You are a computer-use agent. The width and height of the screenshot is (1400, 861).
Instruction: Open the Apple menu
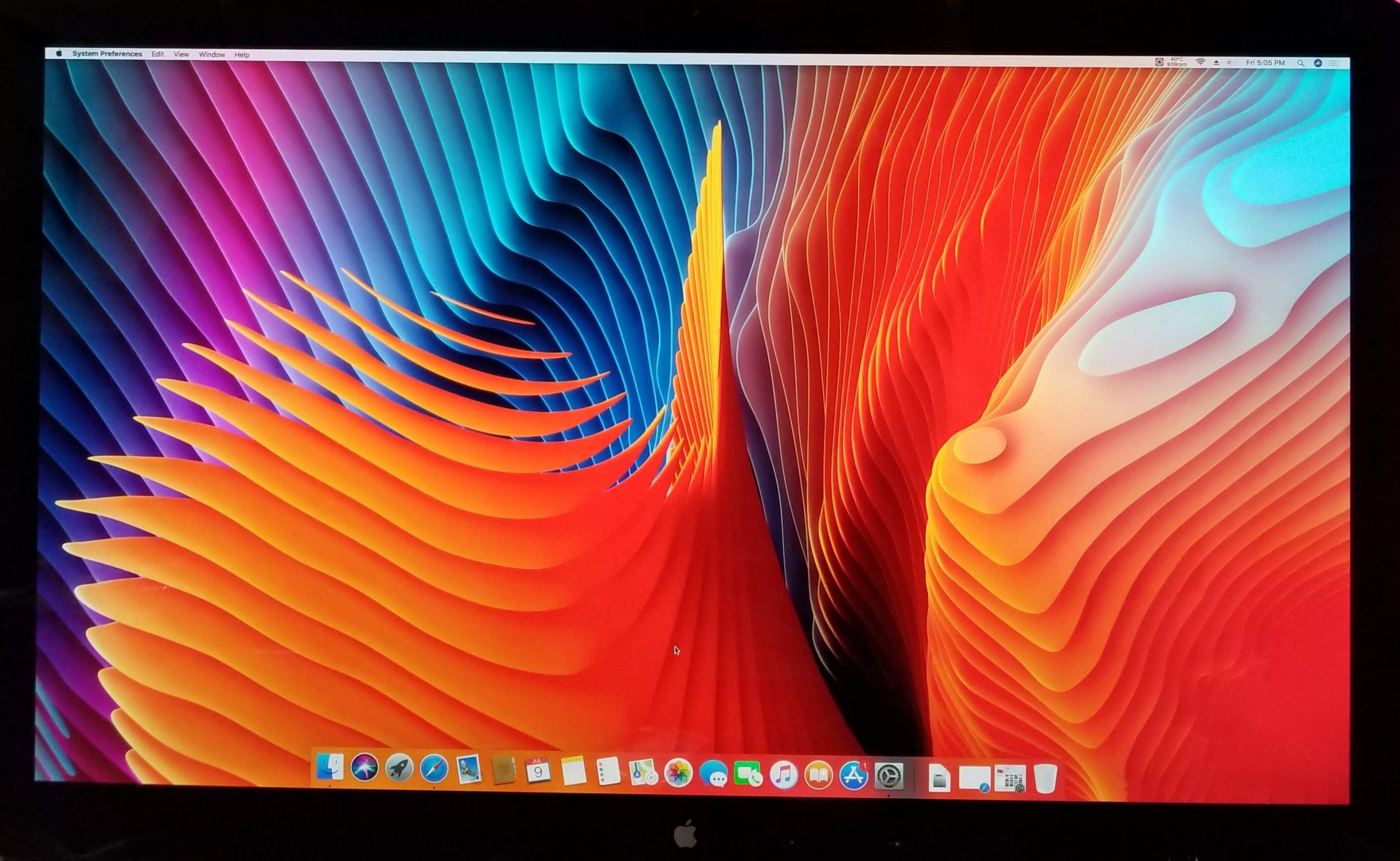(x=59, y=54)
